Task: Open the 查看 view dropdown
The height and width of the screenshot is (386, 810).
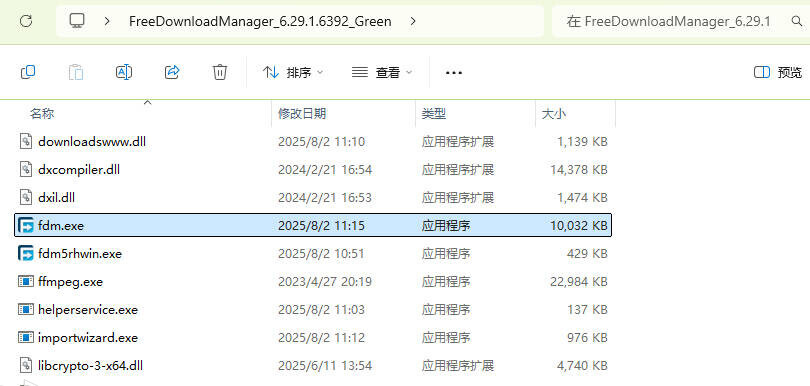Action: click(x=382, y=72)
